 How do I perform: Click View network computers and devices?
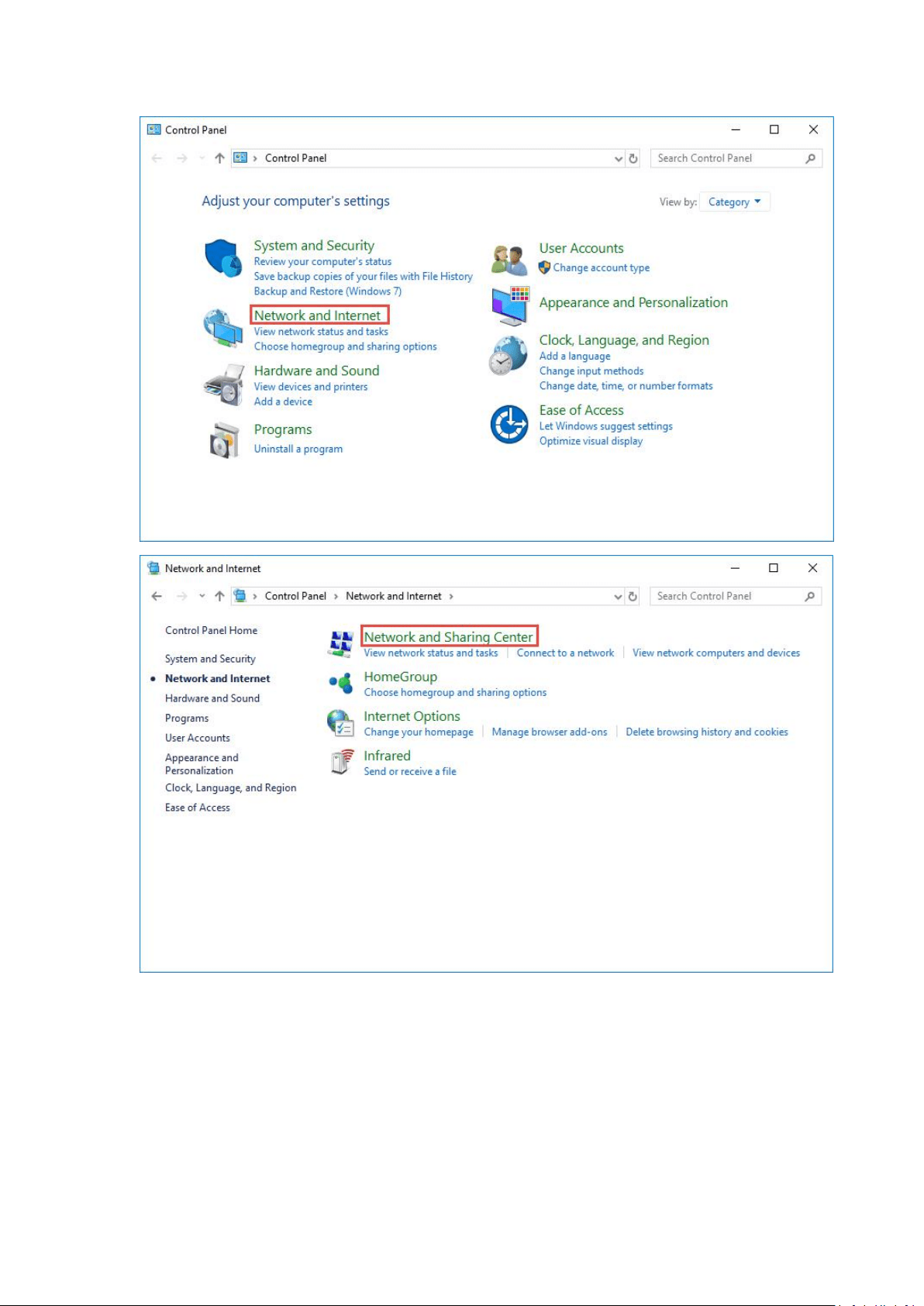(x=716, y=653)
